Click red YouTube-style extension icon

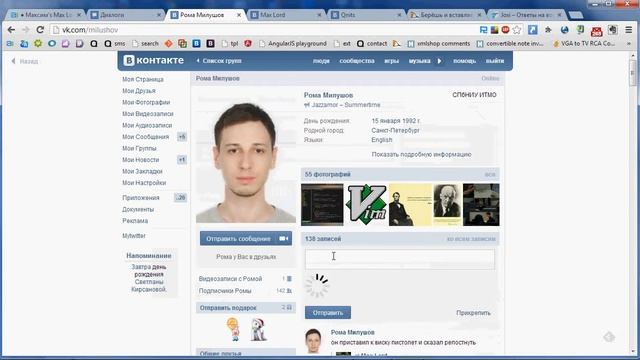point(596,31)
